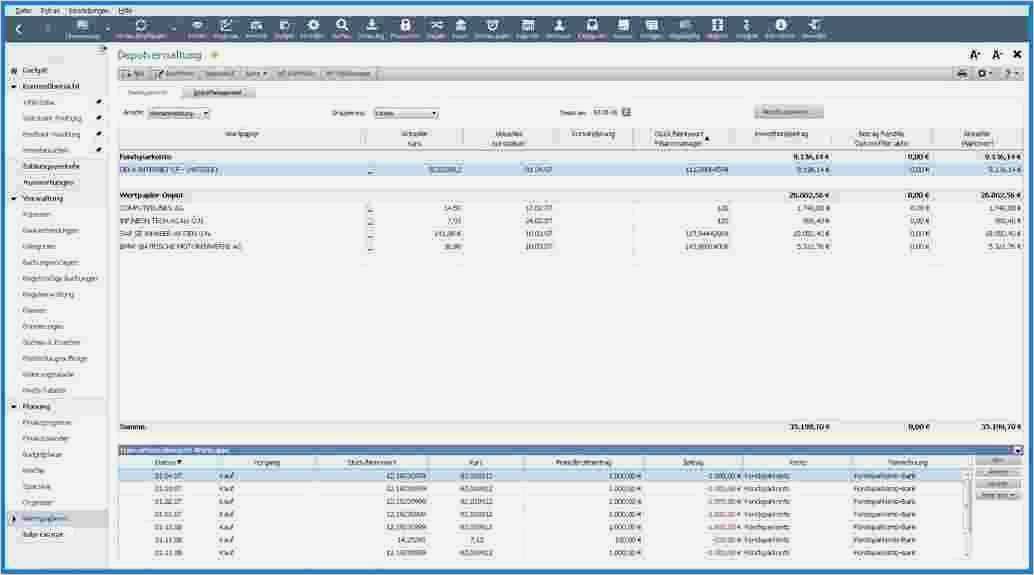Screen dimensions: 1034x575
Task: Open details button of the SAP SE row
Action: [370, 234]
